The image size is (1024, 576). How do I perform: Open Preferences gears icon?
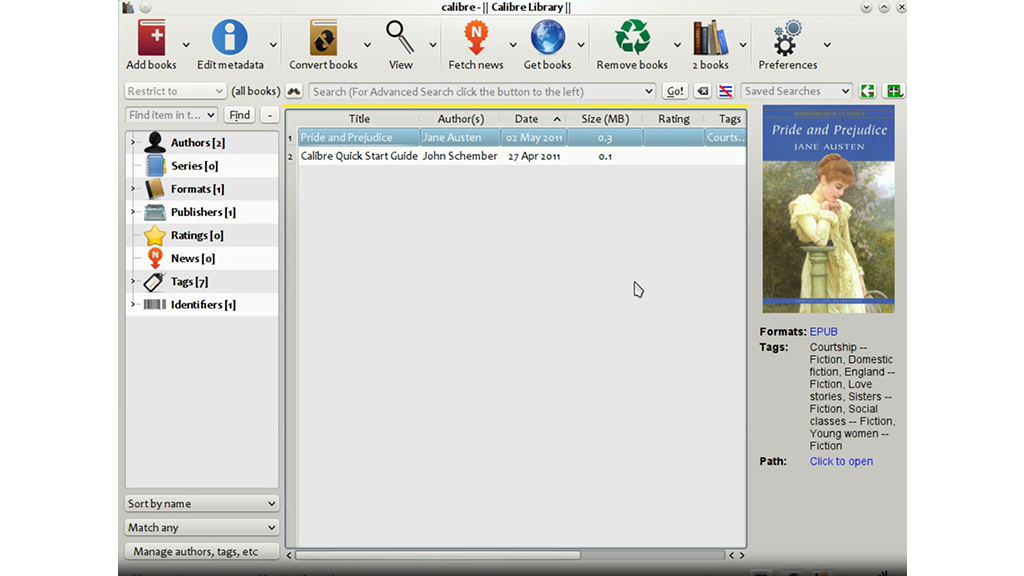[x=788, y=40]
